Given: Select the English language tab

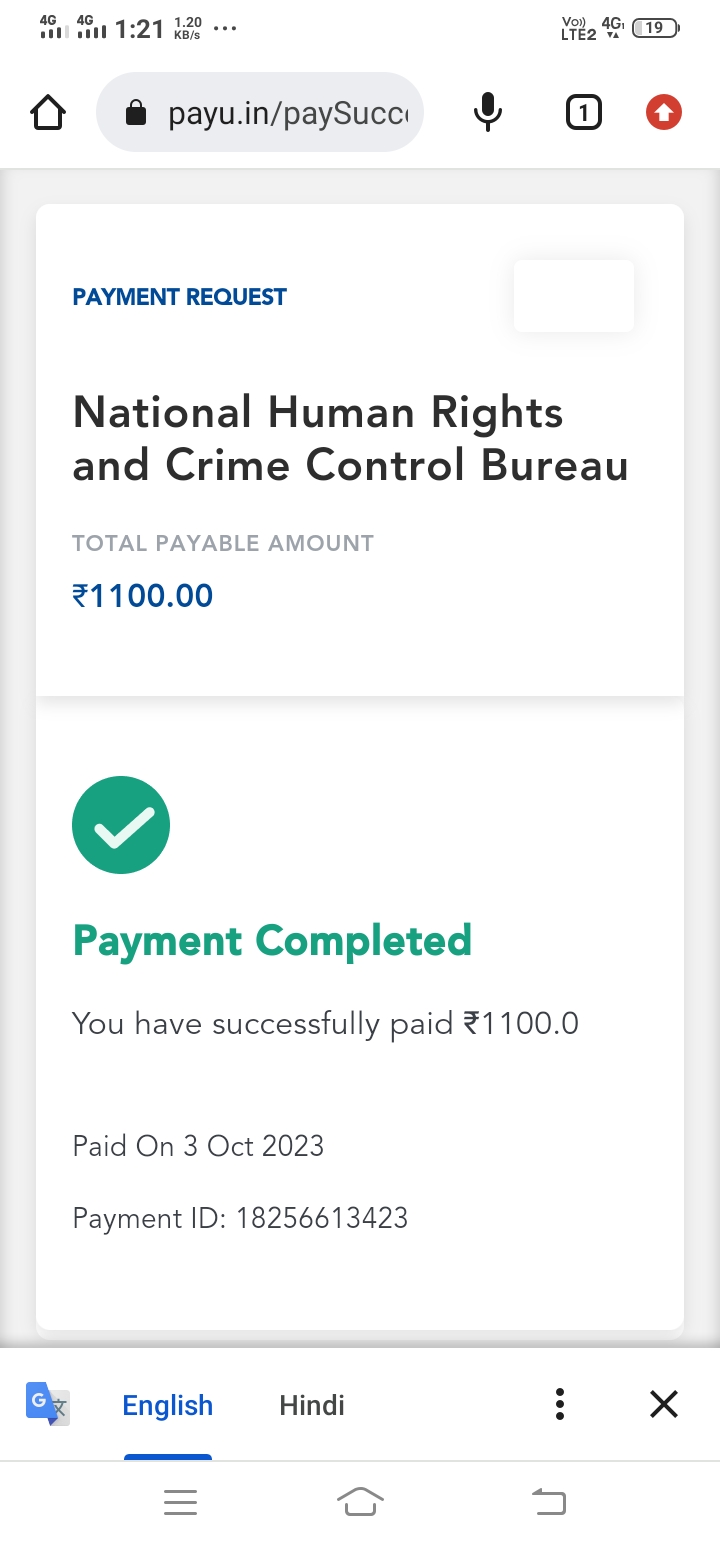Looking at the screenshot, I should pyautogui.click(x=167, y=1405).
